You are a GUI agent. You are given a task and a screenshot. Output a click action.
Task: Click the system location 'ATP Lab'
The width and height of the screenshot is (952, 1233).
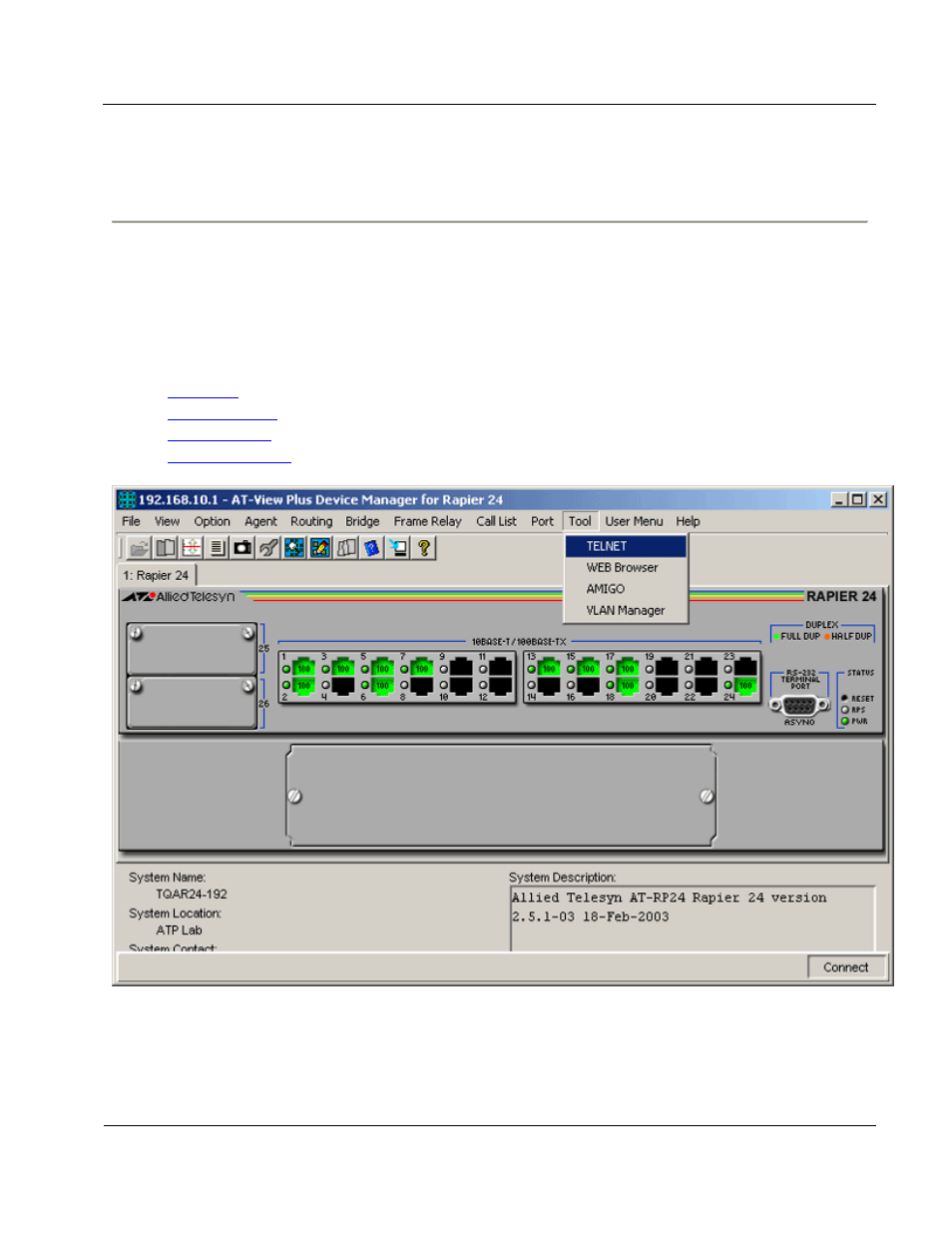point(179,930)
